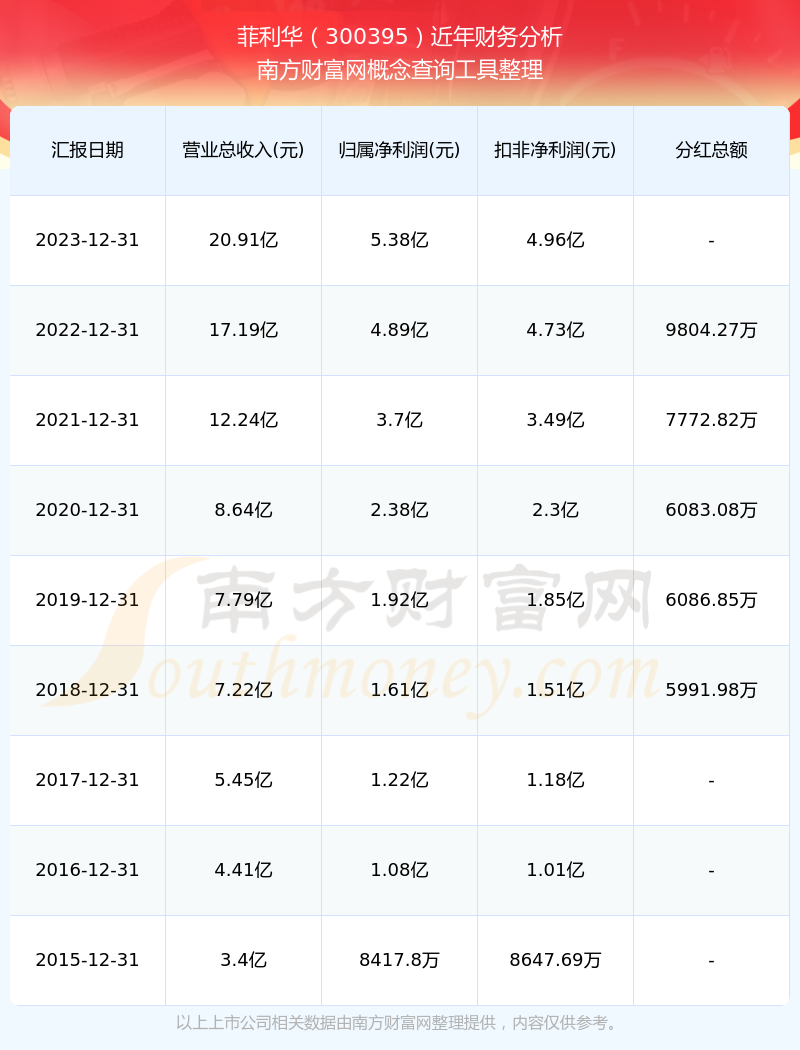Click the date cell 2020-12-31

tap(88, 510)
